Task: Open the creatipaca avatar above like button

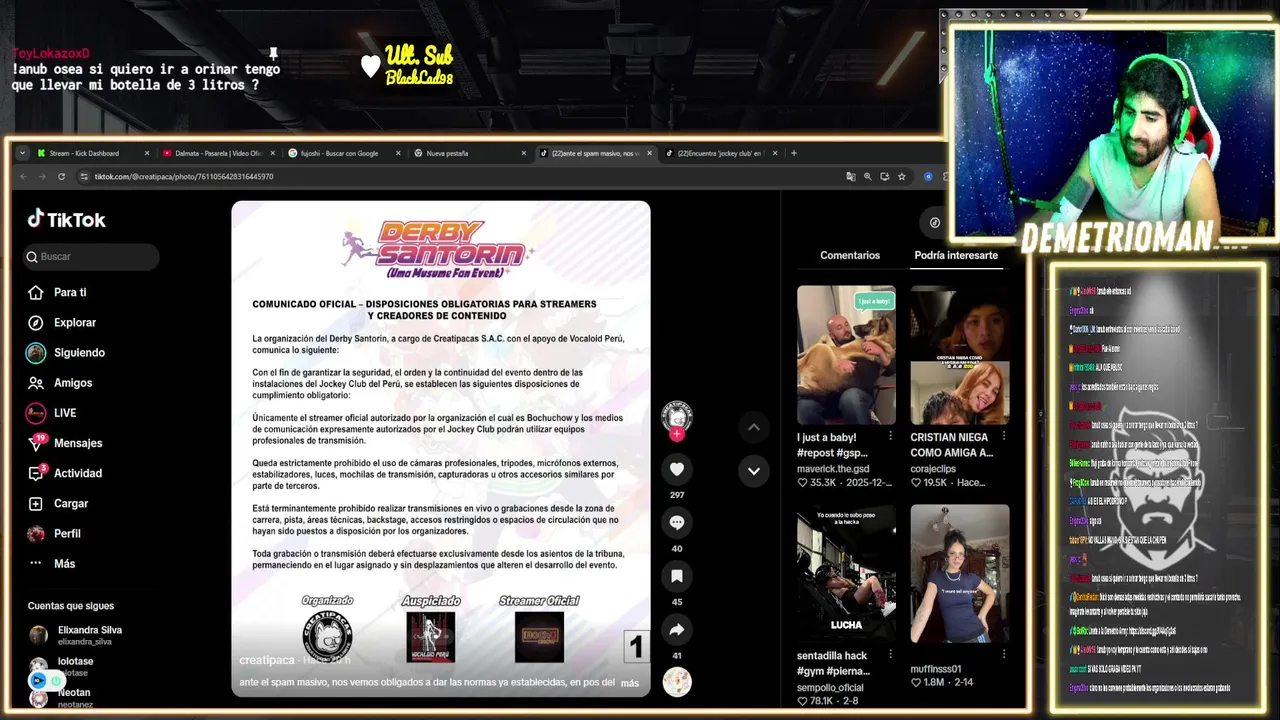Action: [x=677, y=416]
